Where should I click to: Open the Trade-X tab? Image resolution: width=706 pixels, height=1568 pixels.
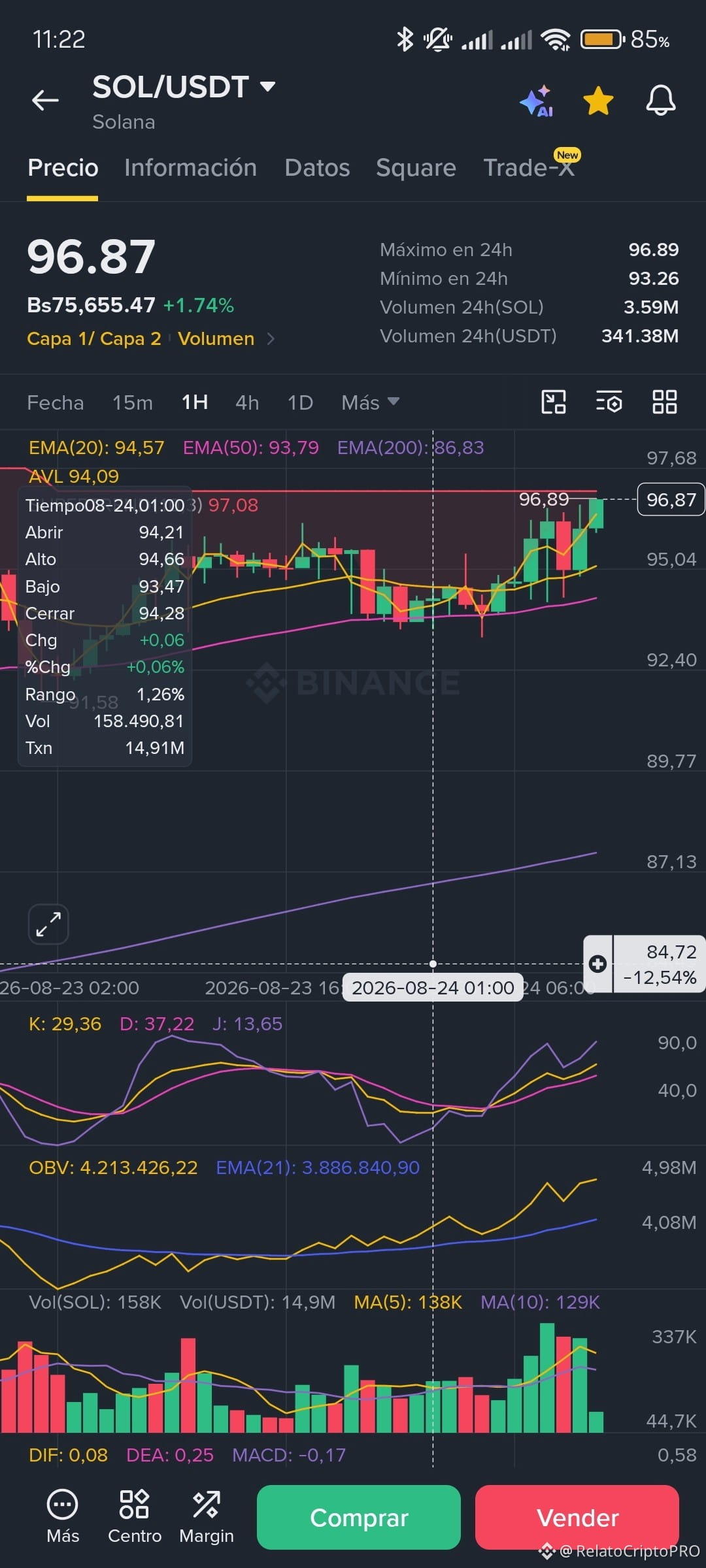(x=528, y=168)
